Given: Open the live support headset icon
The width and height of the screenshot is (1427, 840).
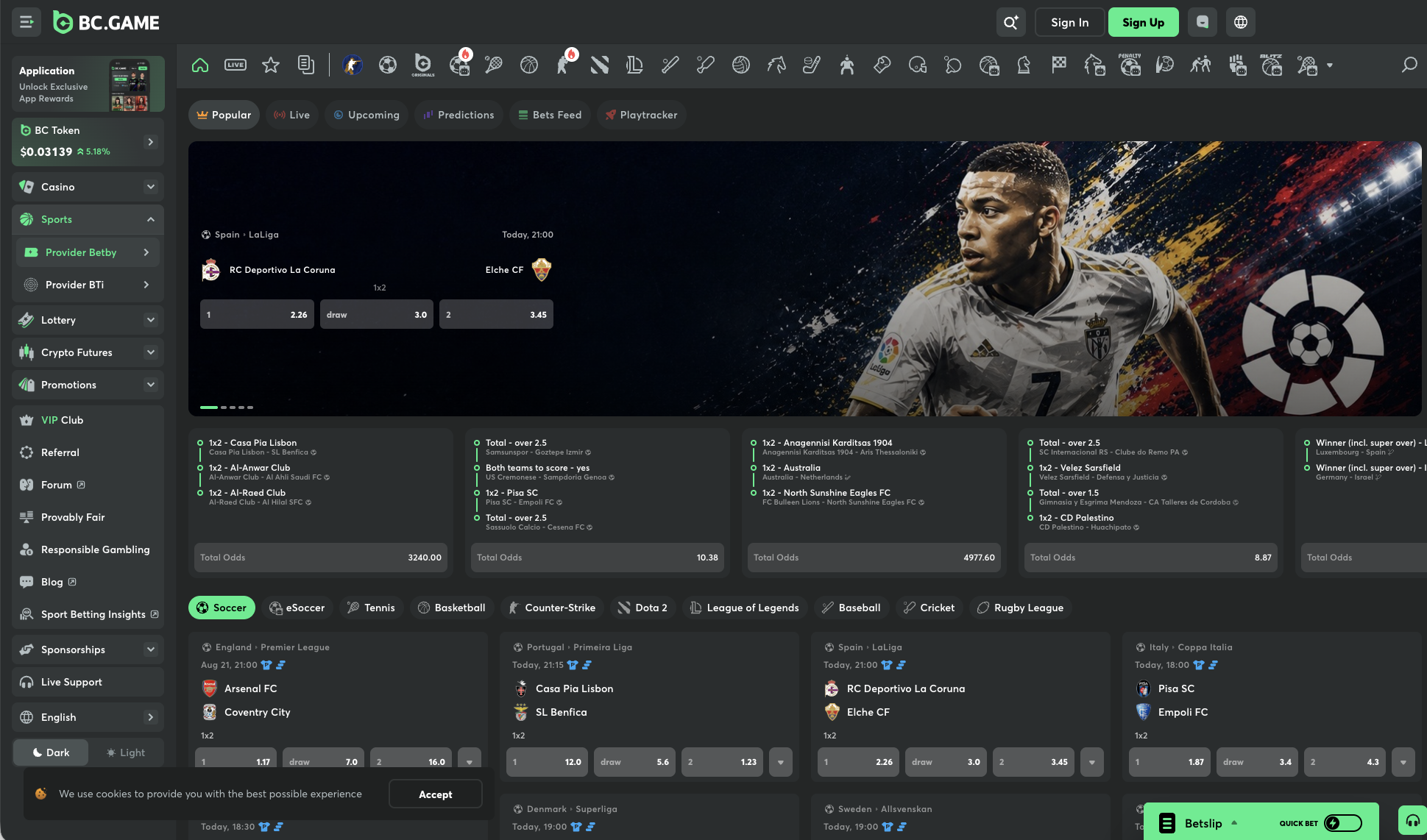Looking at the screenshot, I should tap(1412, 821).
